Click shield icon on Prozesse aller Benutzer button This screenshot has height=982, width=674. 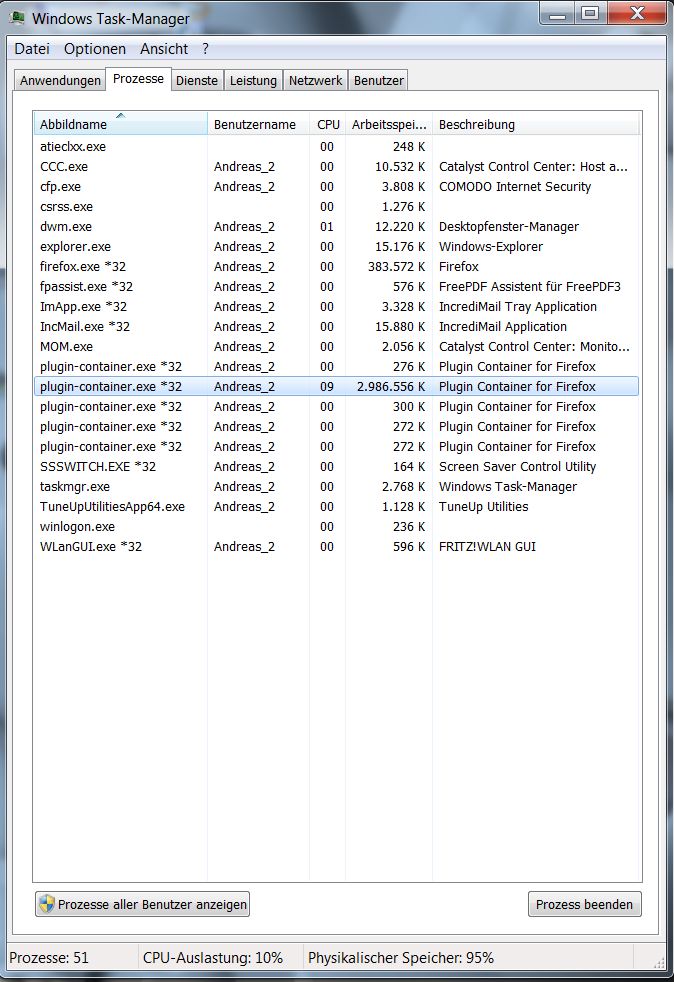pyautogui.click(x=47, y=904)
